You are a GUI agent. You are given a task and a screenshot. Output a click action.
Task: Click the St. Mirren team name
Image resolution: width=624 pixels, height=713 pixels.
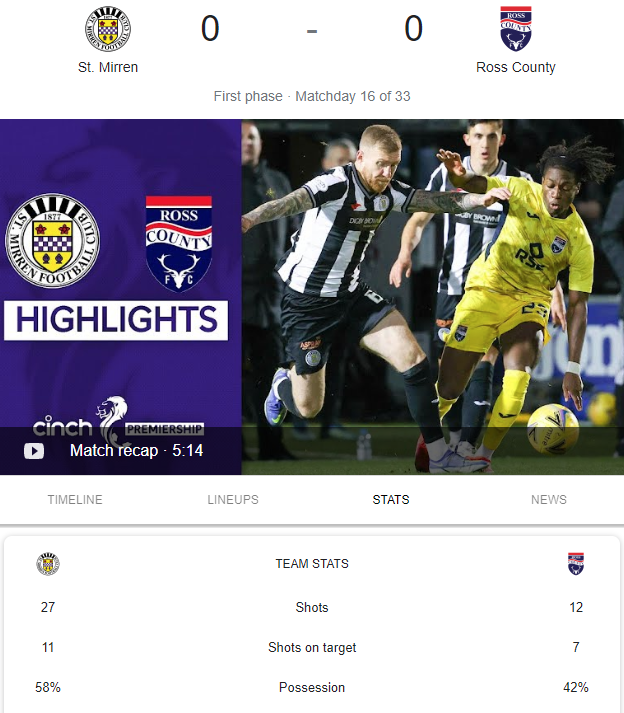[108, 67]
